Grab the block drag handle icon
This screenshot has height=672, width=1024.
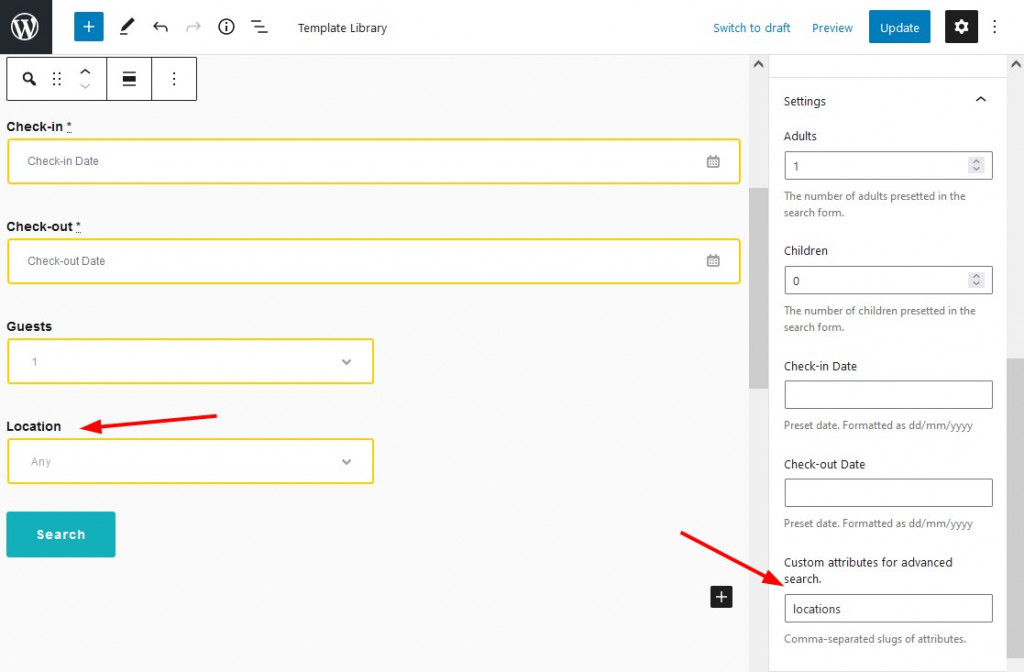pyautogui.click(x=57, y=79)
